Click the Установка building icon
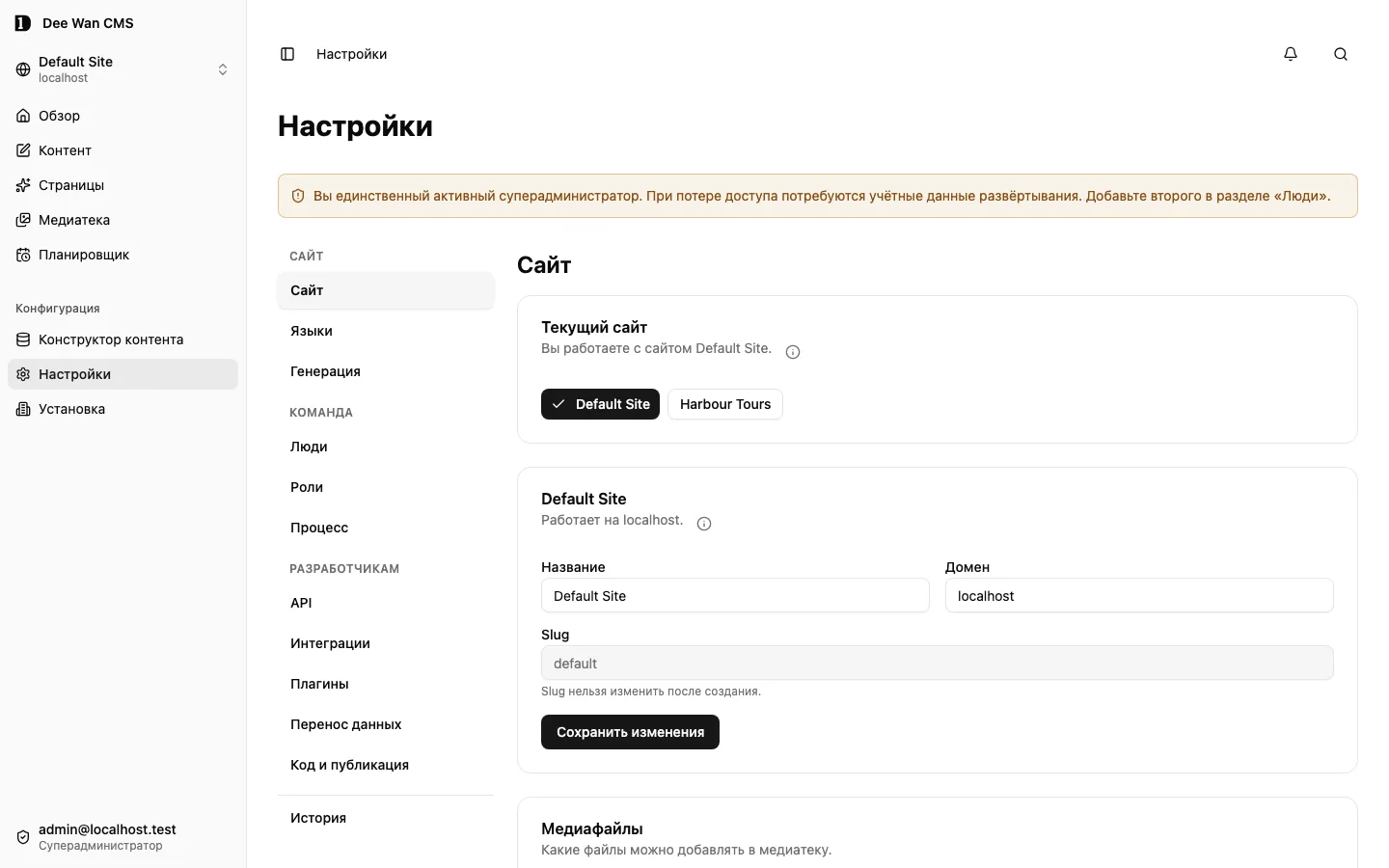Viewport: 1389px width, 868px height. (x=23, y=409)
